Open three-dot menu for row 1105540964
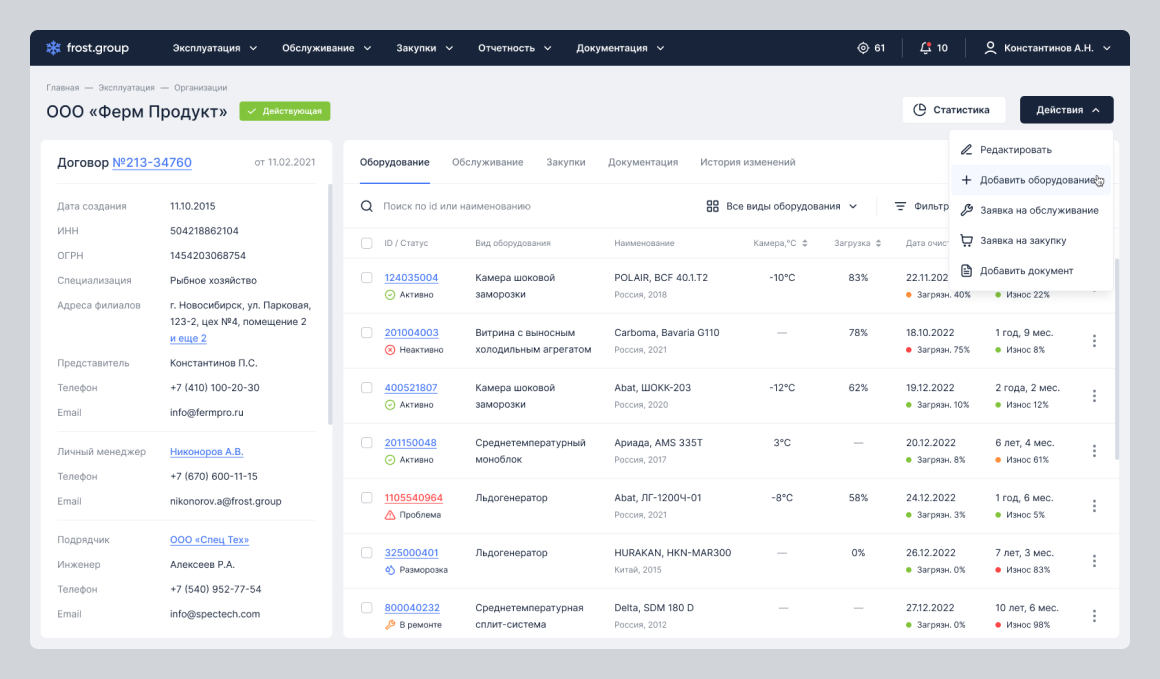The image size is (1160, 679). 1094,506
